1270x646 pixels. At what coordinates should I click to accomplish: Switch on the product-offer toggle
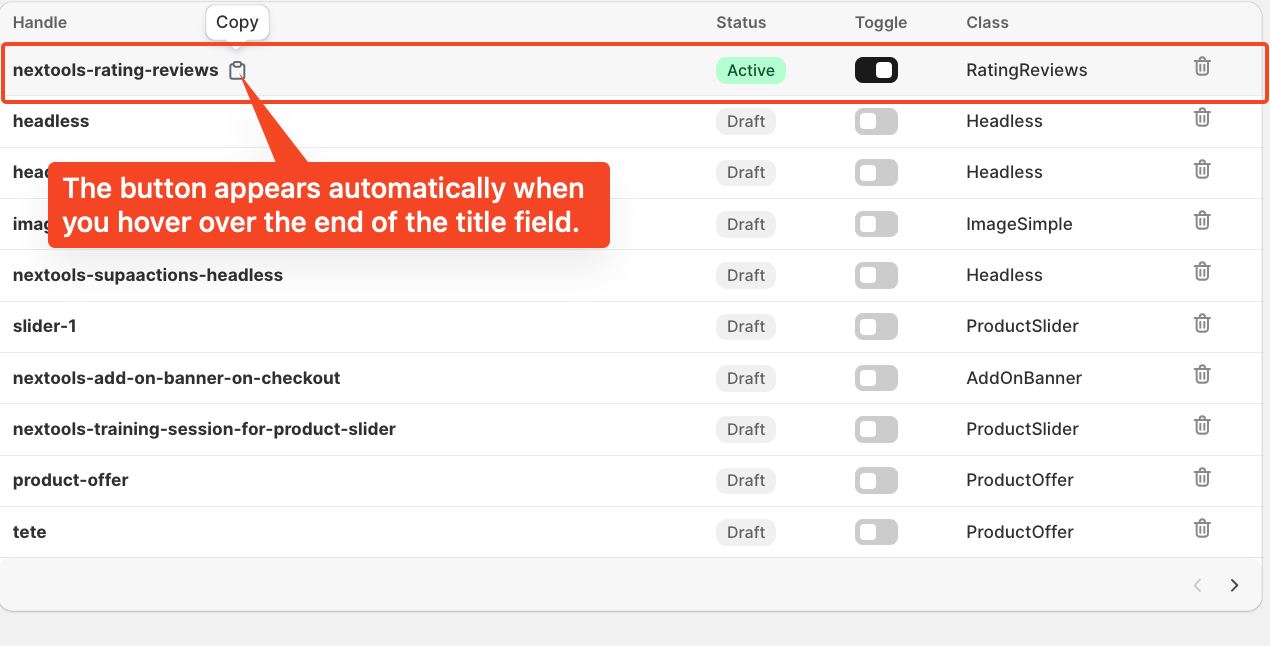[x=876, y=480]
